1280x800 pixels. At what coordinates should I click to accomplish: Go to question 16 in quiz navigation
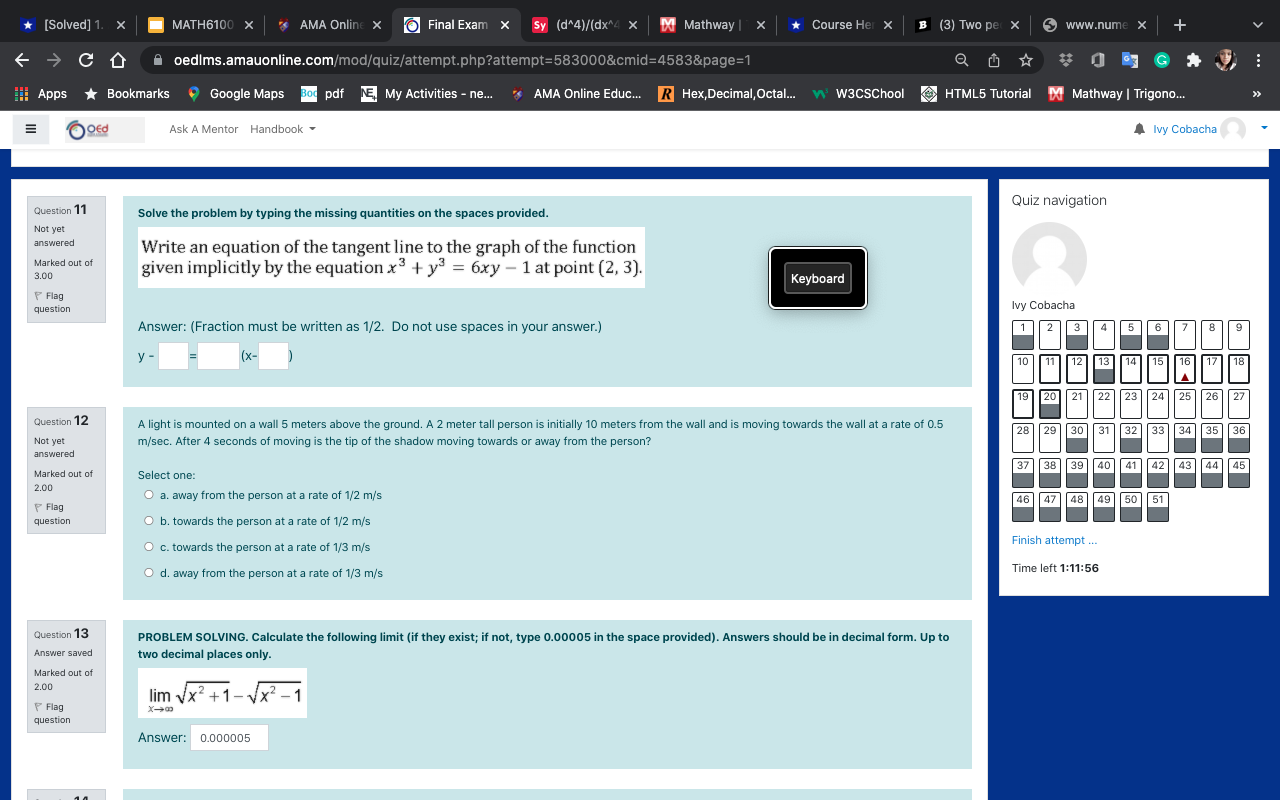click(1185, 368)
